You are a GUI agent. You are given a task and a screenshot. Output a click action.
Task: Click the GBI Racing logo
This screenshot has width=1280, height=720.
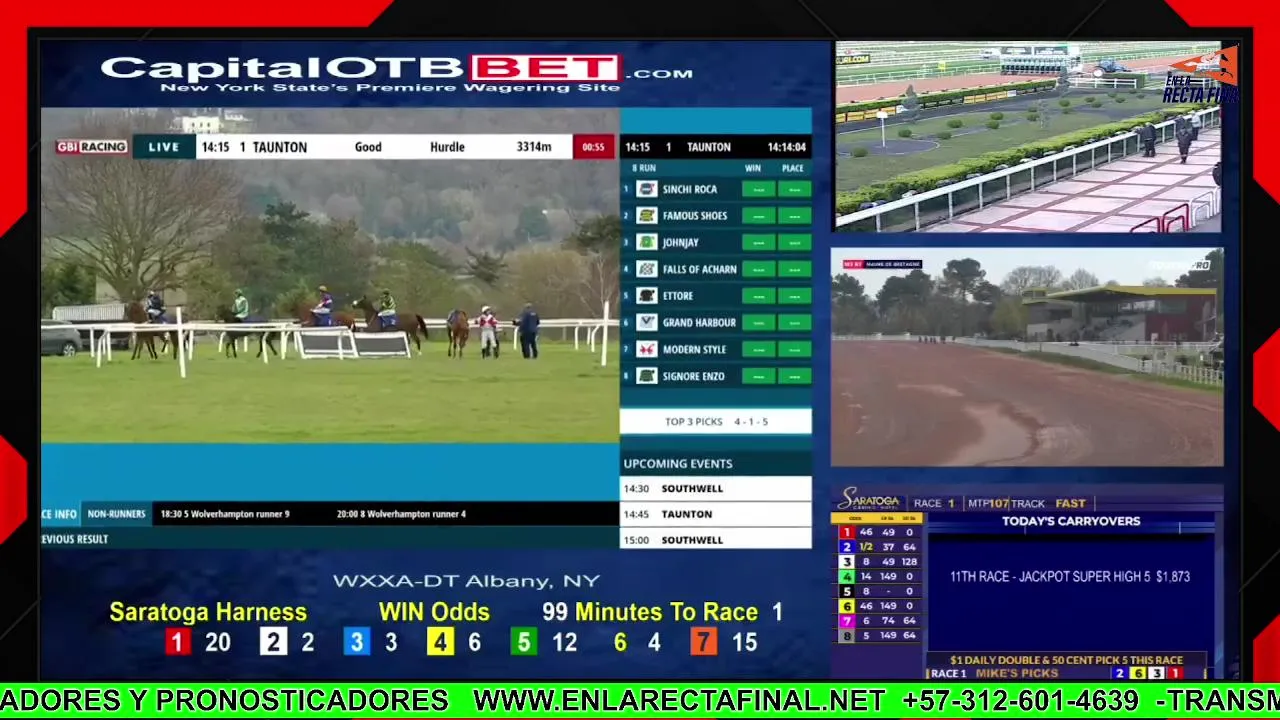click(92, 147)
